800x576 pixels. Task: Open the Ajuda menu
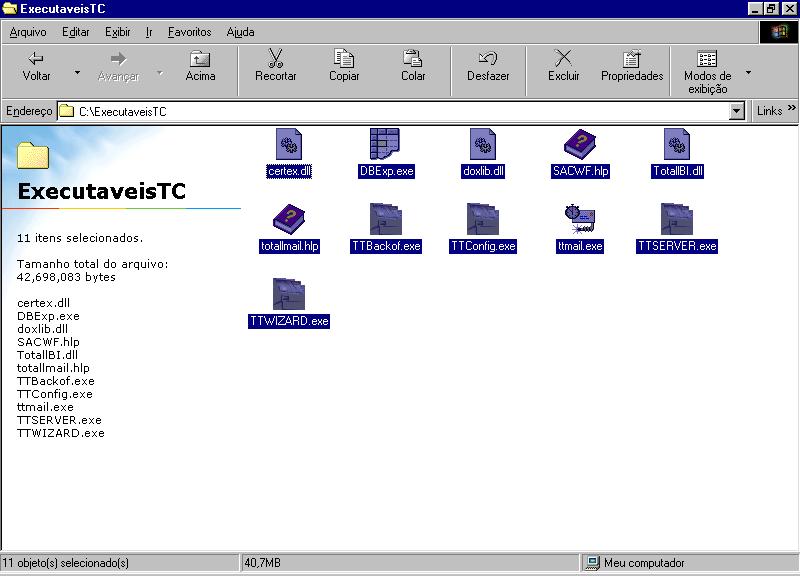tap(240, 32)
